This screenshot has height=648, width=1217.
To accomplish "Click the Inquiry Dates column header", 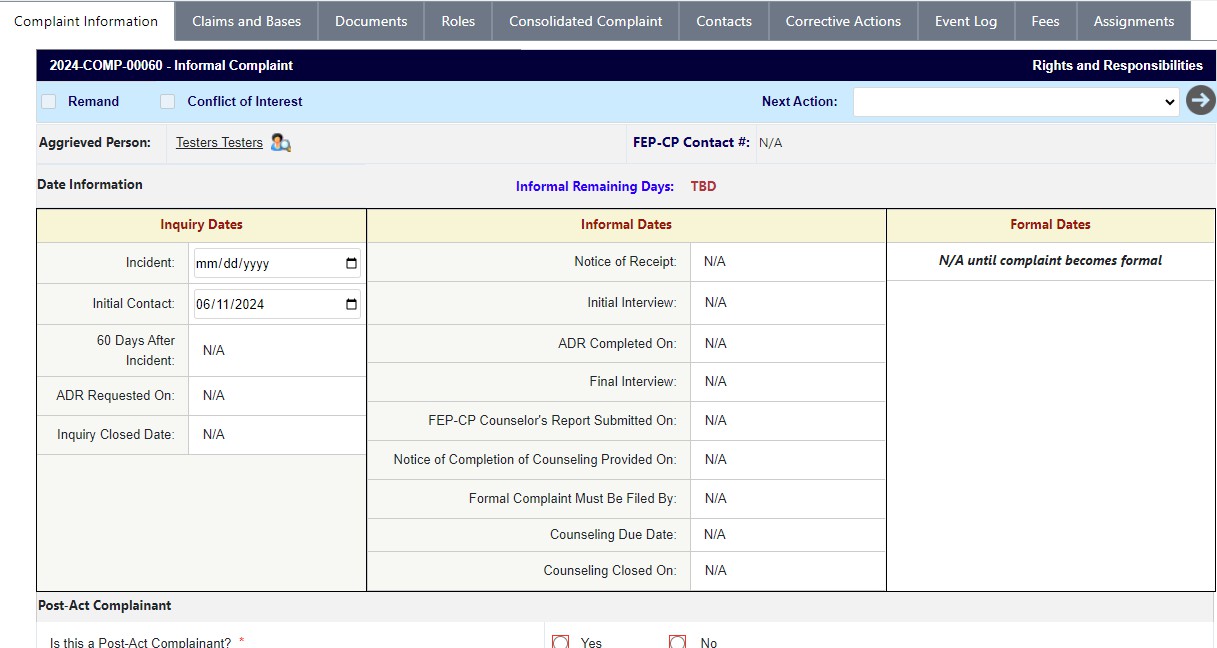I will pos(201,225).
